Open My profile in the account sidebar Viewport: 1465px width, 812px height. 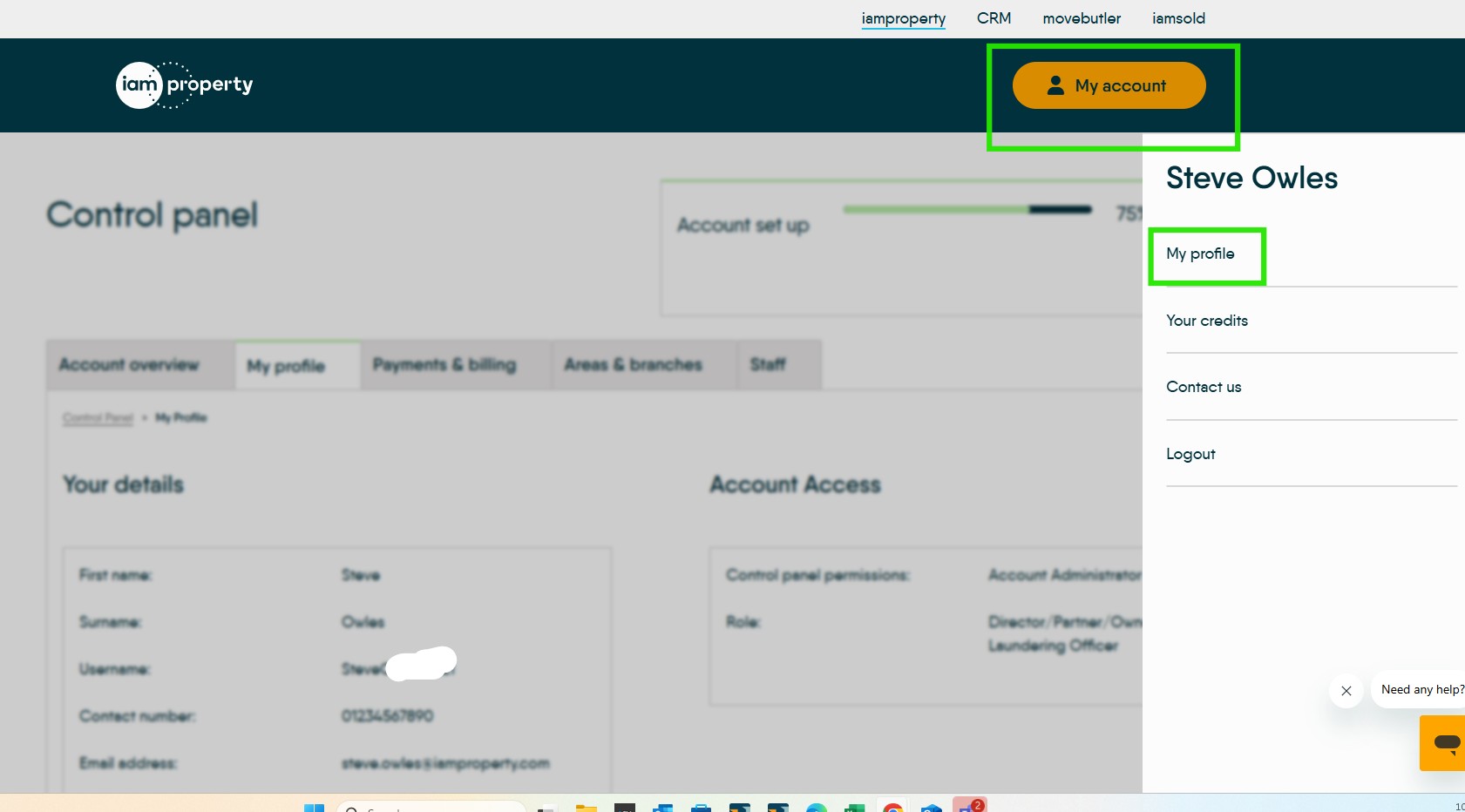[1200, 254]
